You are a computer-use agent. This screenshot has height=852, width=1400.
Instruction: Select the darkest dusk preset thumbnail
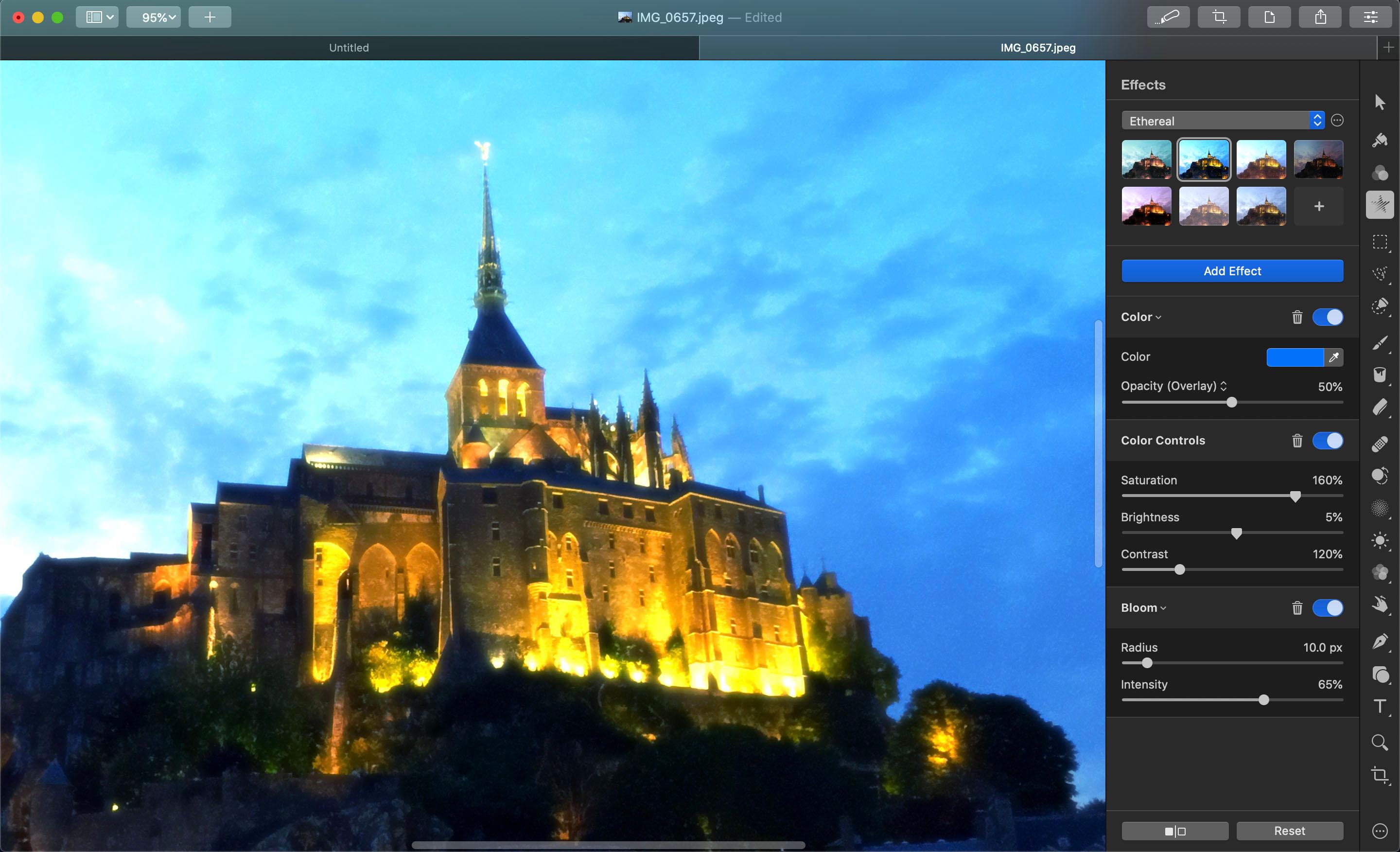coord(1319,160)
